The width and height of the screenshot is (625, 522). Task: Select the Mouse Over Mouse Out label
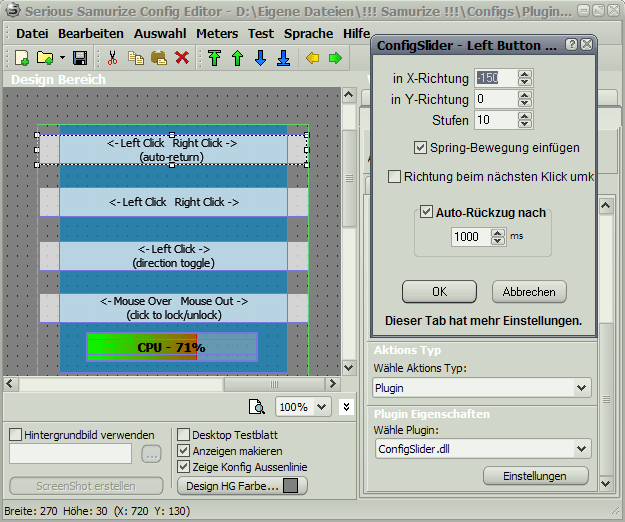pyautogui.click(x=174, y=308)
